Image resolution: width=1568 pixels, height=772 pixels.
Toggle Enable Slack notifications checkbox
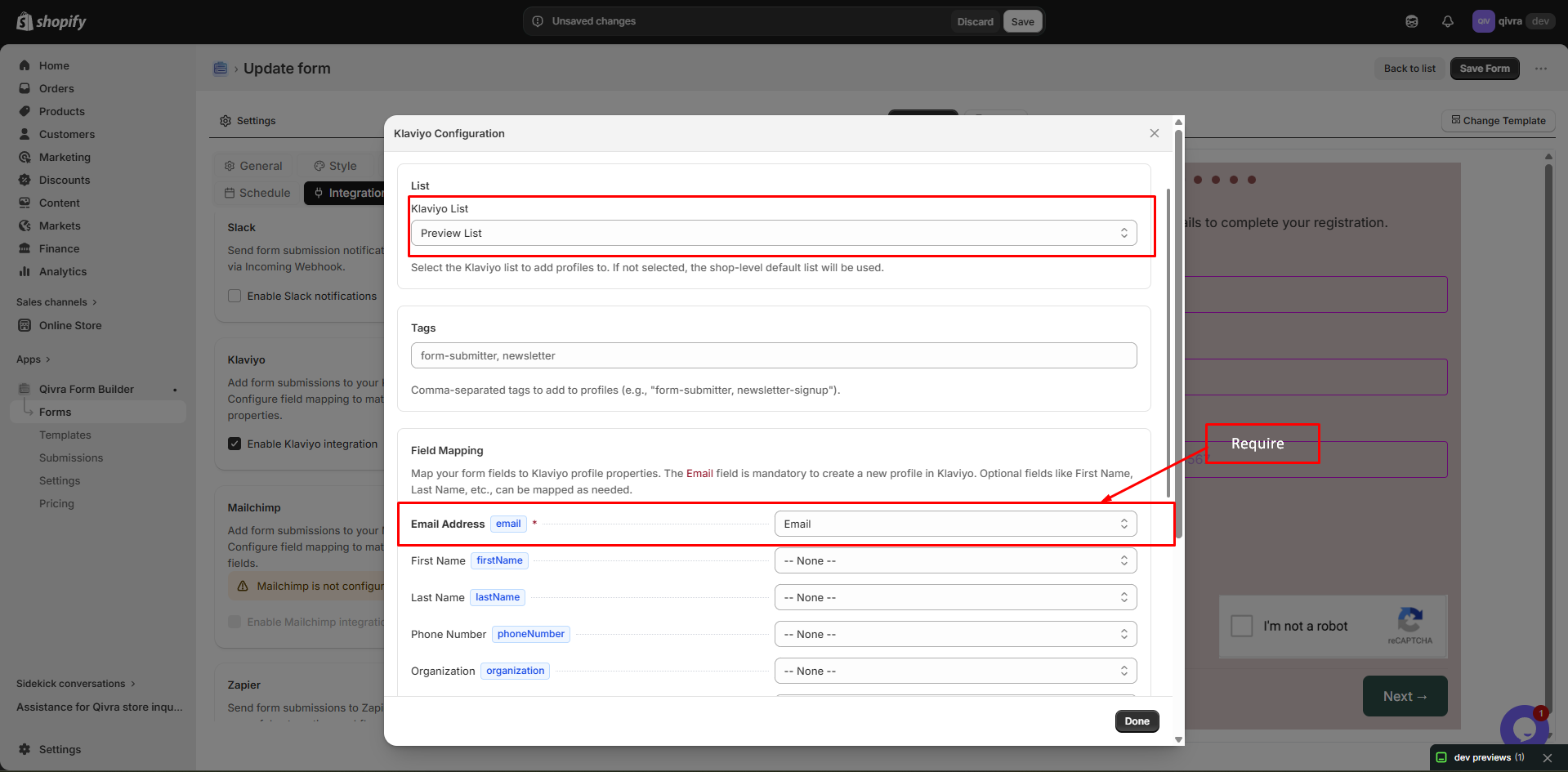coord(235,296)
